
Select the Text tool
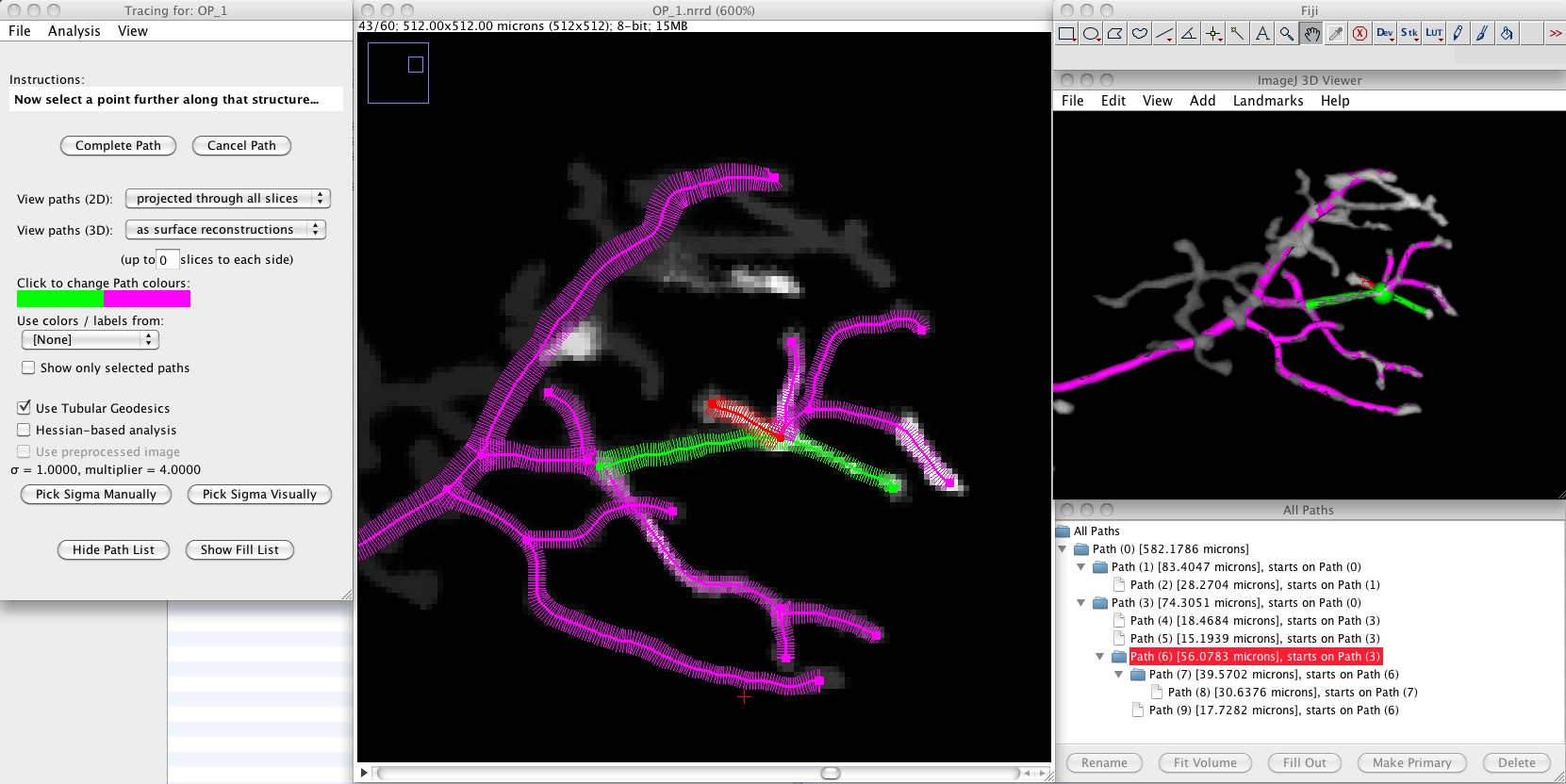[1262, 34]
